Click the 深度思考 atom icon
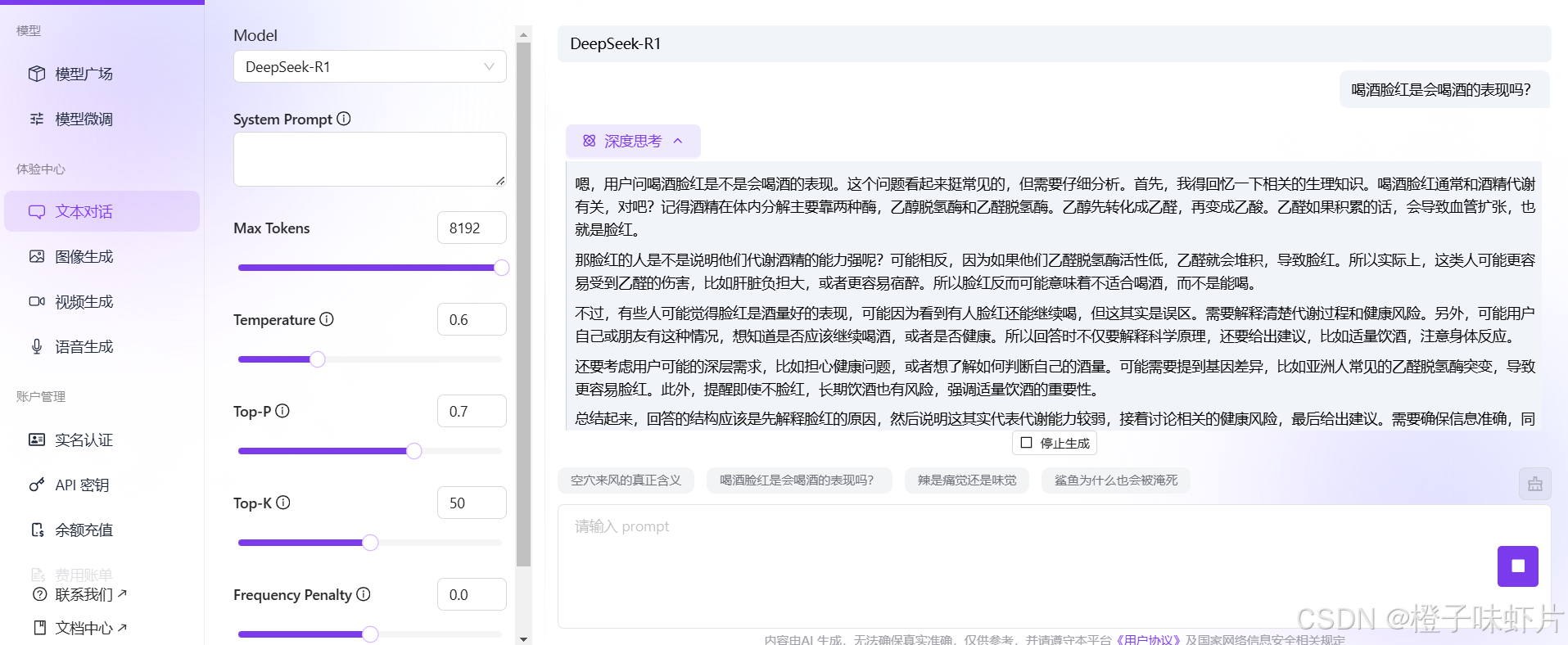 [589, 141]
